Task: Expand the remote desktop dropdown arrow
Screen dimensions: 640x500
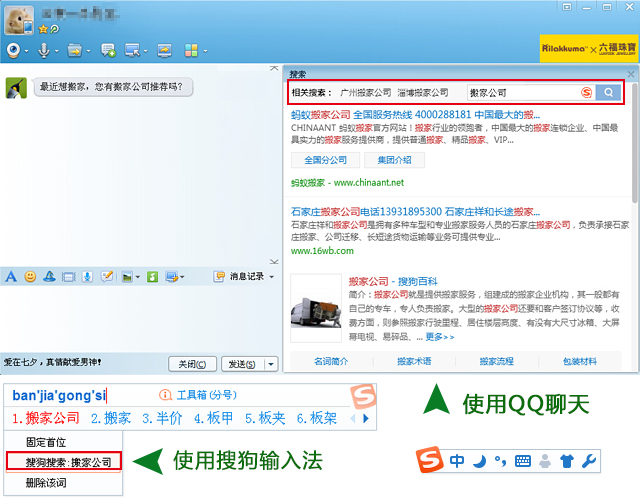Action: point(145,51)
